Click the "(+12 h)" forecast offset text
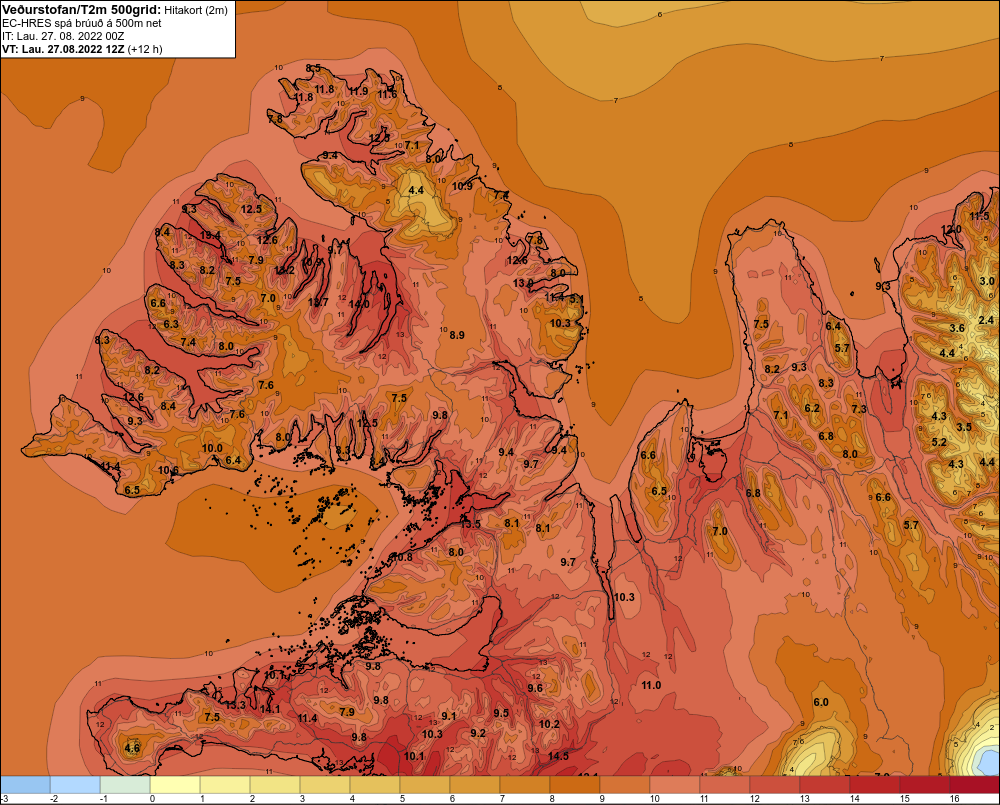The height and width of the screenshot is (805, 1000). point(145,49)
